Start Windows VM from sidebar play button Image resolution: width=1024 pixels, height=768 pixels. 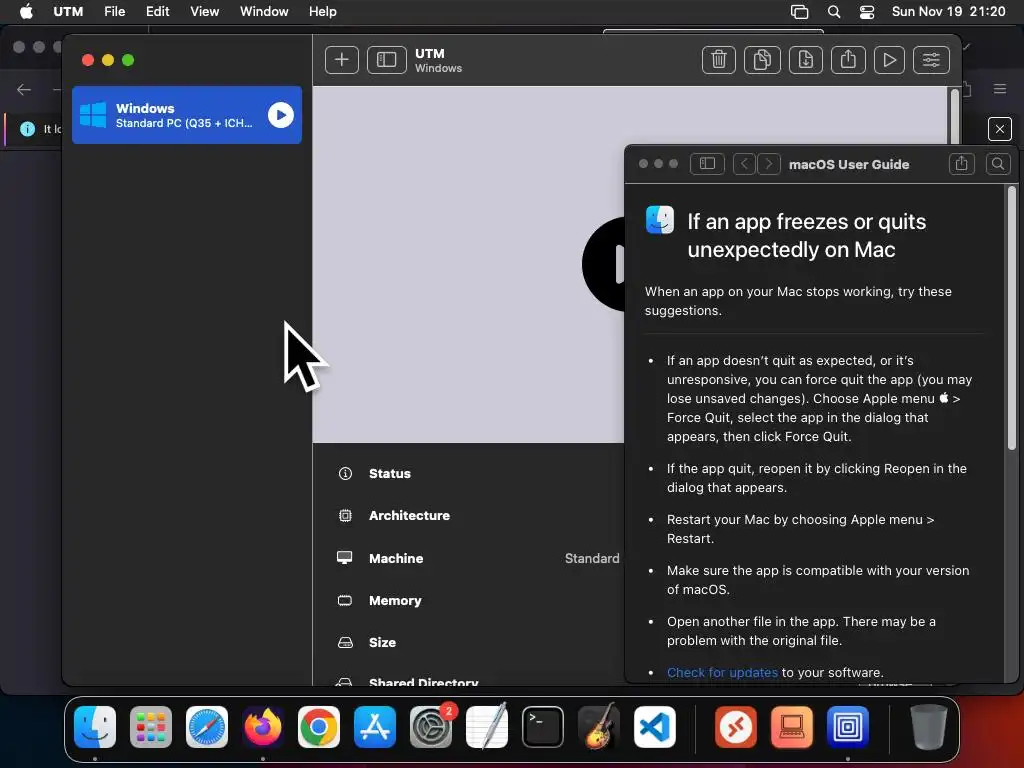(281, 115)
